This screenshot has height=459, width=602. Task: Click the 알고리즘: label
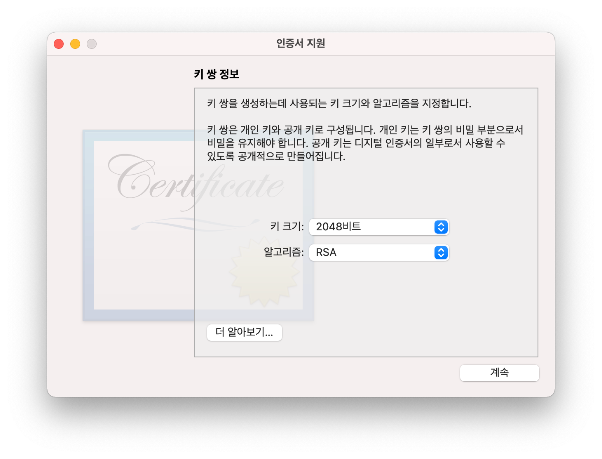pyautogui.click(x=283, y=252)
